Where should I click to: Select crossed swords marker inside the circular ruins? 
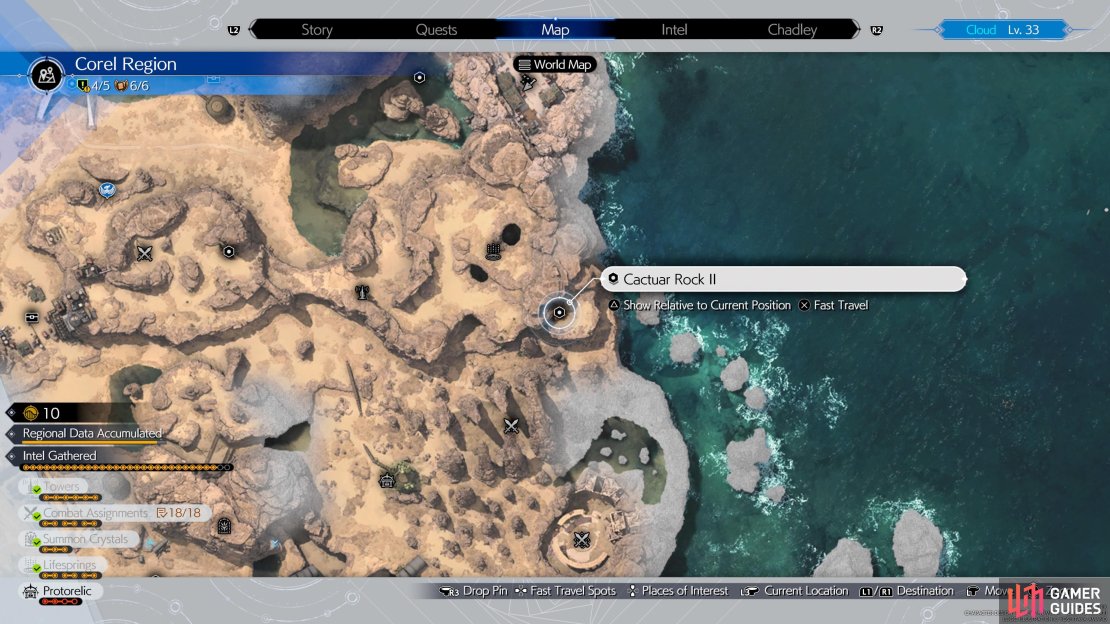tap(581, 540)
